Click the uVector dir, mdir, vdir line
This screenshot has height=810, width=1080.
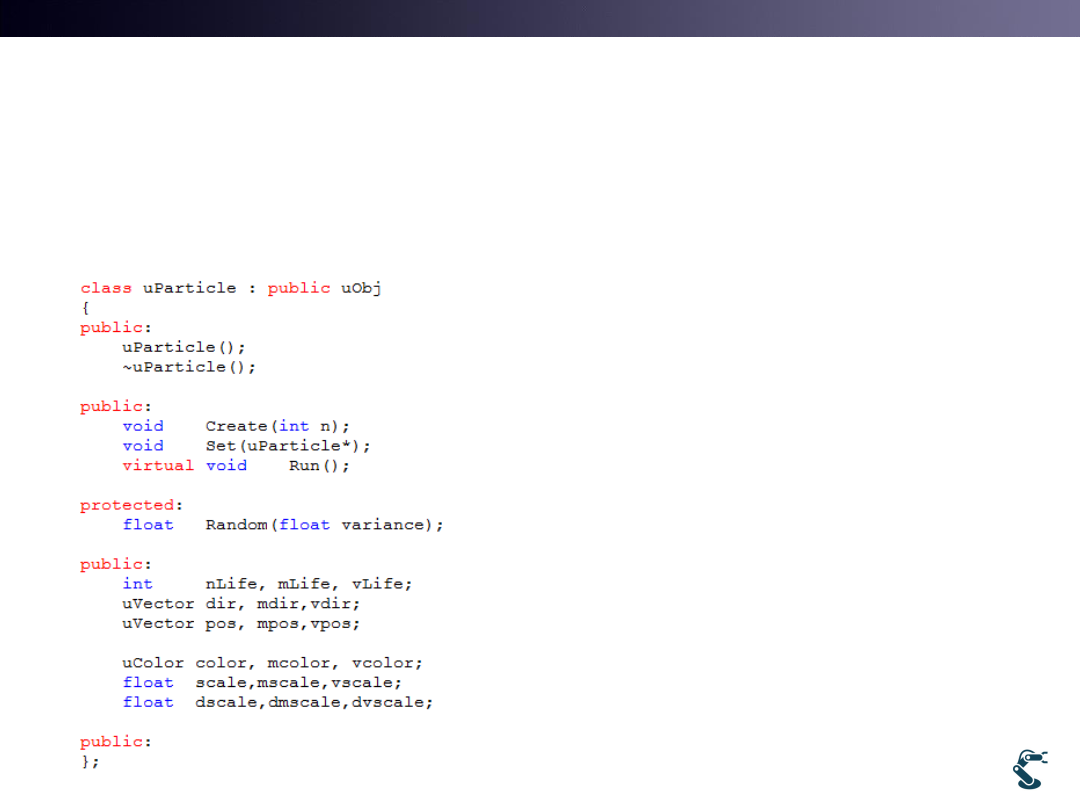coord(241,604)
